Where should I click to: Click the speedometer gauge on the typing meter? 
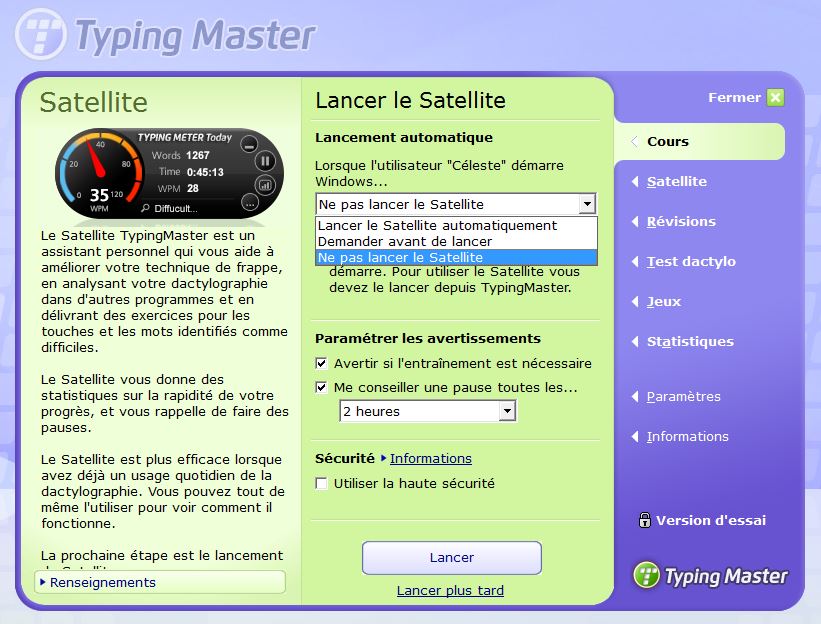tap(100, 173)
